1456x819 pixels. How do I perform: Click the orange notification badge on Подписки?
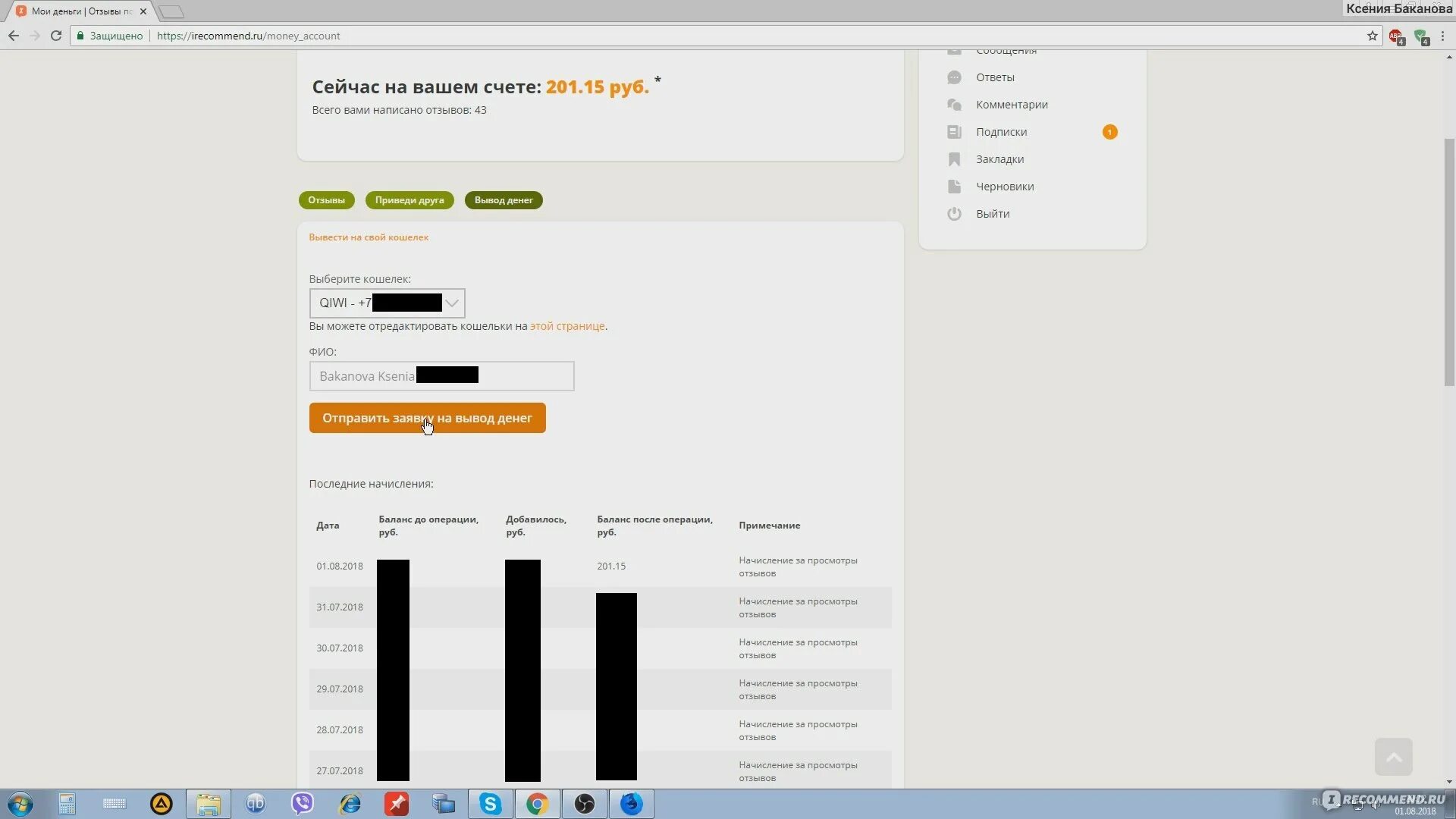click(1109, 132)
